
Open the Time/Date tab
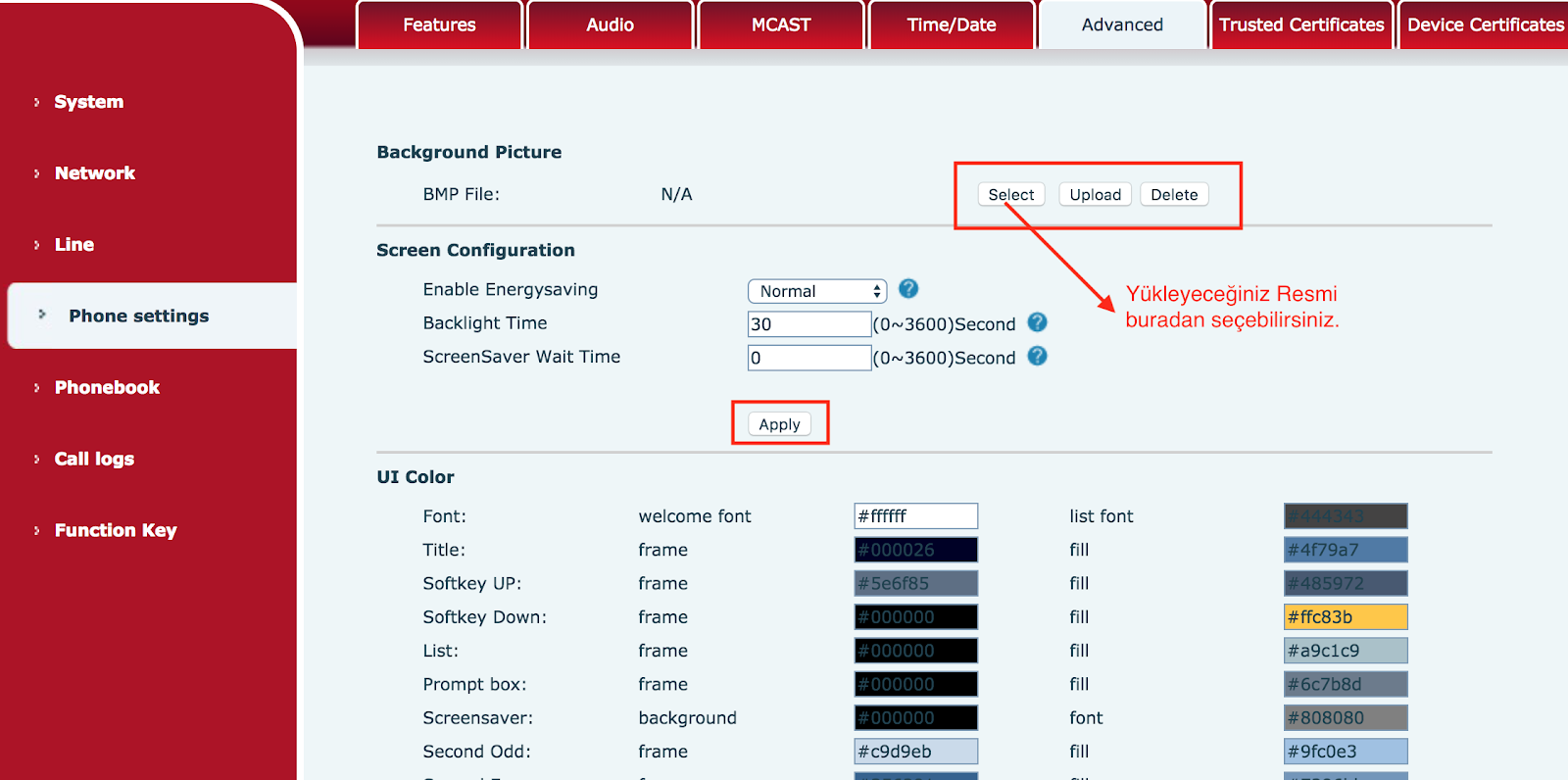coord(951,25)
